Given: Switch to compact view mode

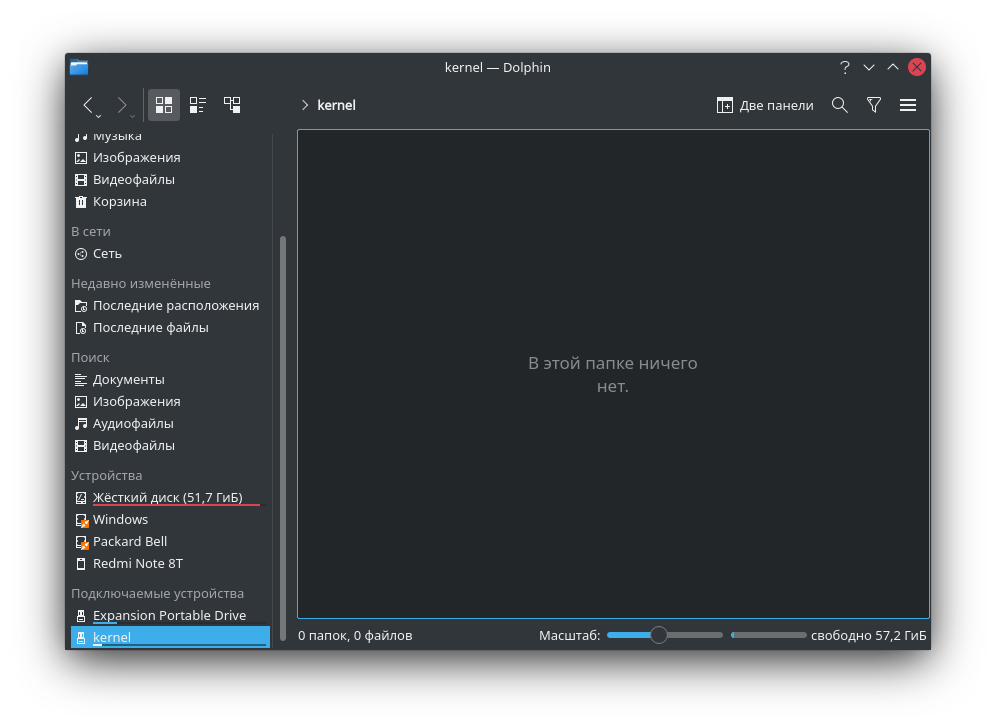Looking at the screenshot, I should coord(198,105).
